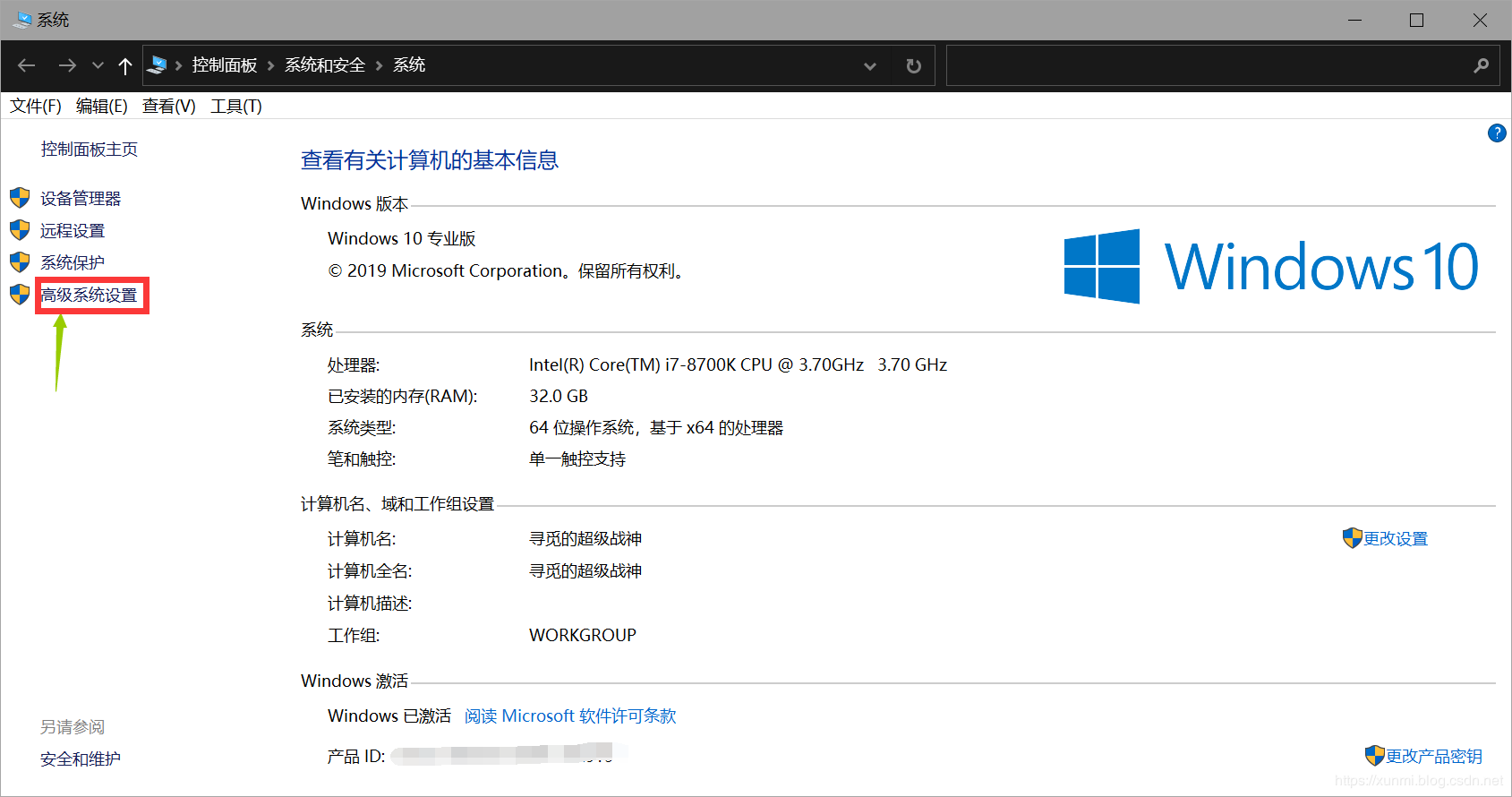Click the 2019 Microsoft Corporation copyright line

click(x=507, y=271)
